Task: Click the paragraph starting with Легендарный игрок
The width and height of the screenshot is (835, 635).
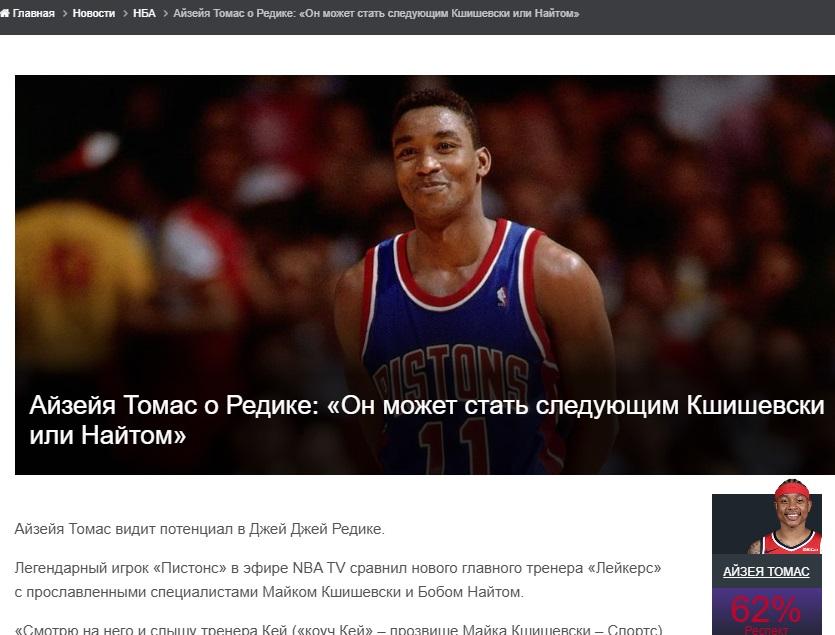Action: 338,580
